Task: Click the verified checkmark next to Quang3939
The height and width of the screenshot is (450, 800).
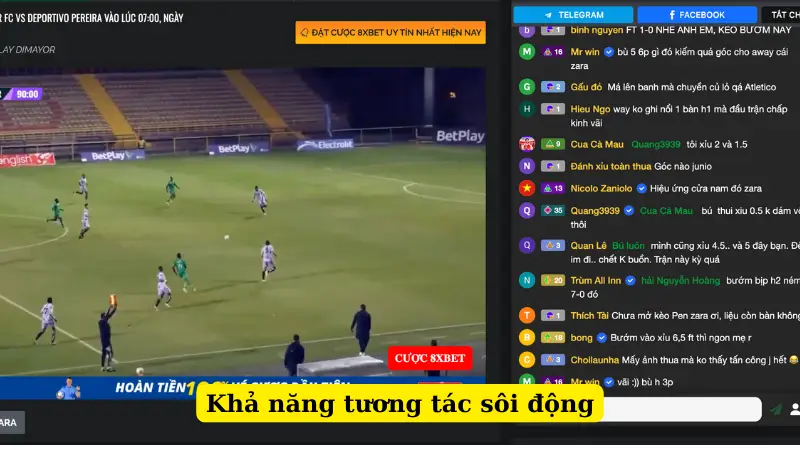Action: [x=629, y=211]
